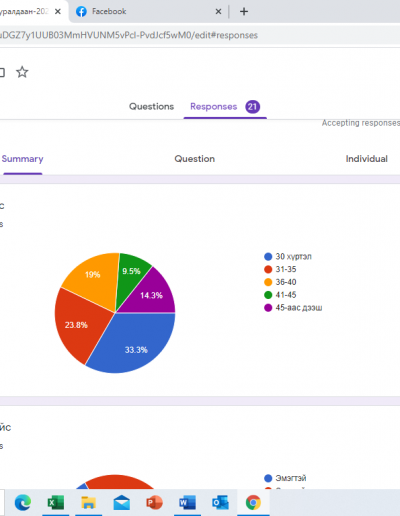
Task: Click the orange 36-40 legend dot
Action: click(268, 282)
